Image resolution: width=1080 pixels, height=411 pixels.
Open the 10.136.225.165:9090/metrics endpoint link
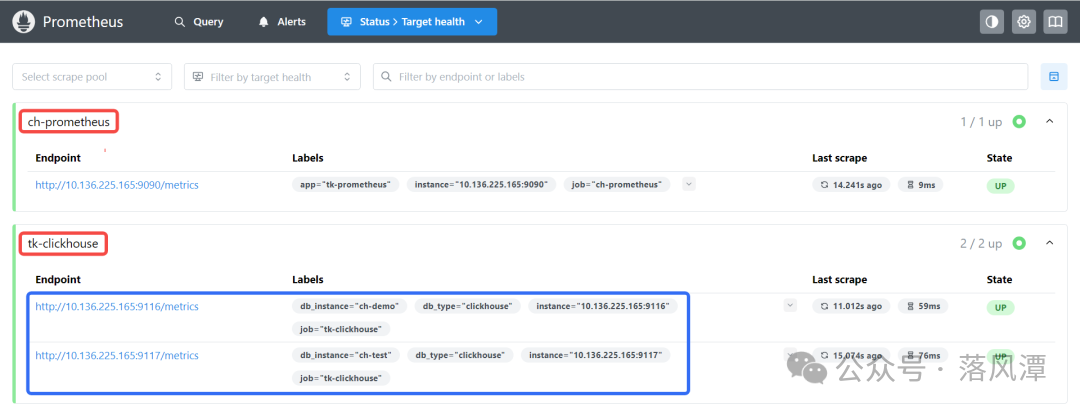click(117, 185)
